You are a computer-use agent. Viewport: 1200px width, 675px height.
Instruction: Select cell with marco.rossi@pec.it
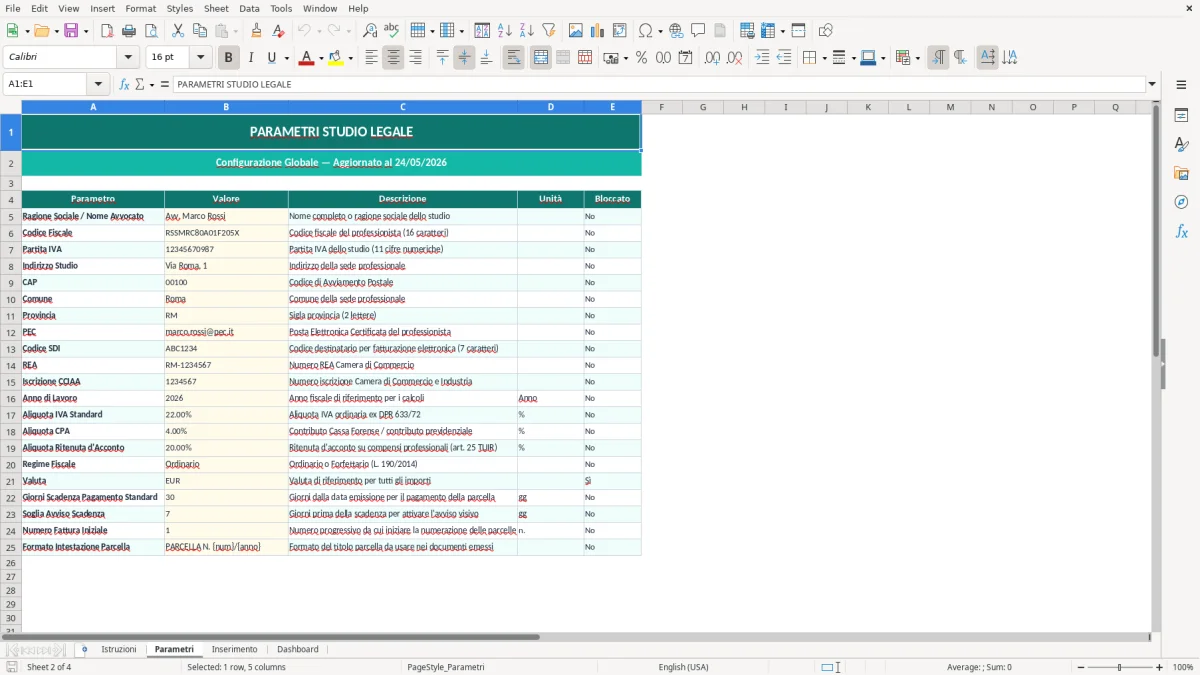pyautogui.click(x=226, y=332)
